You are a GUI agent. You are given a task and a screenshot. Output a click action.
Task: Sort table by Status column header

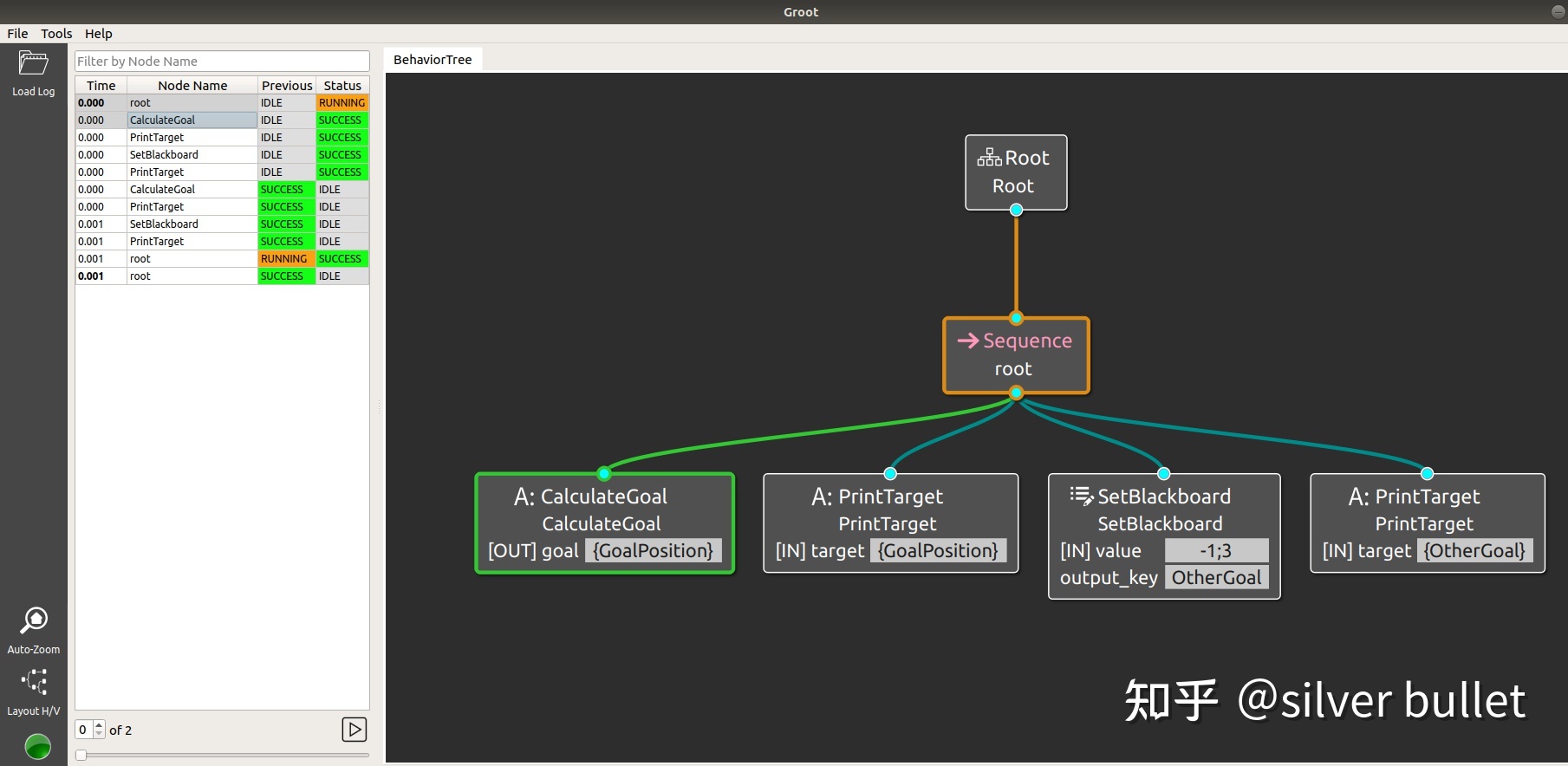pyautogui.click(x=342, y=86)
